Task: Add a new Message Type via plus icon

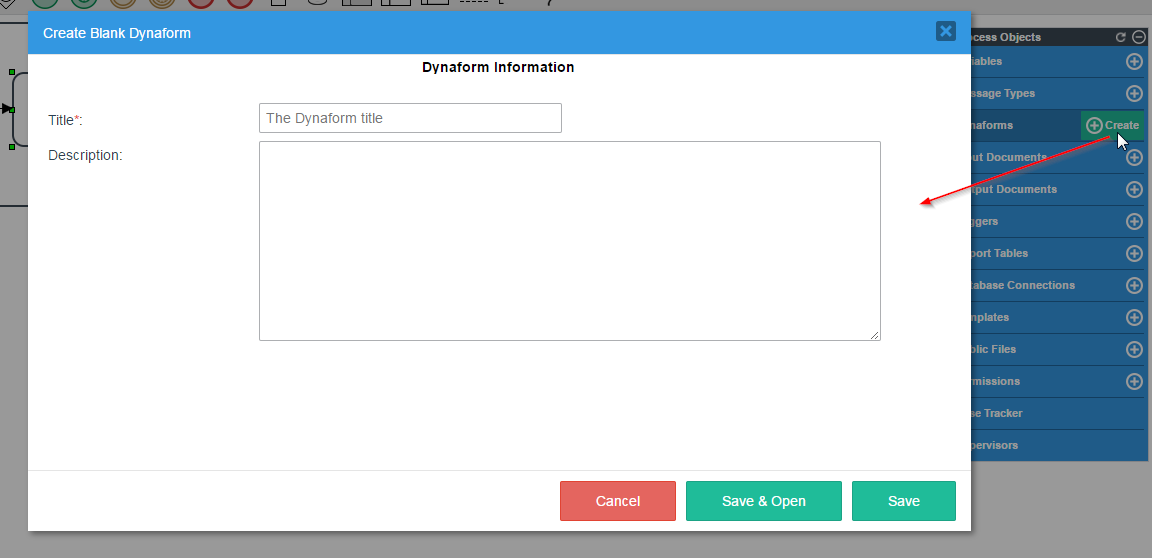Action: coord(1134,93)
